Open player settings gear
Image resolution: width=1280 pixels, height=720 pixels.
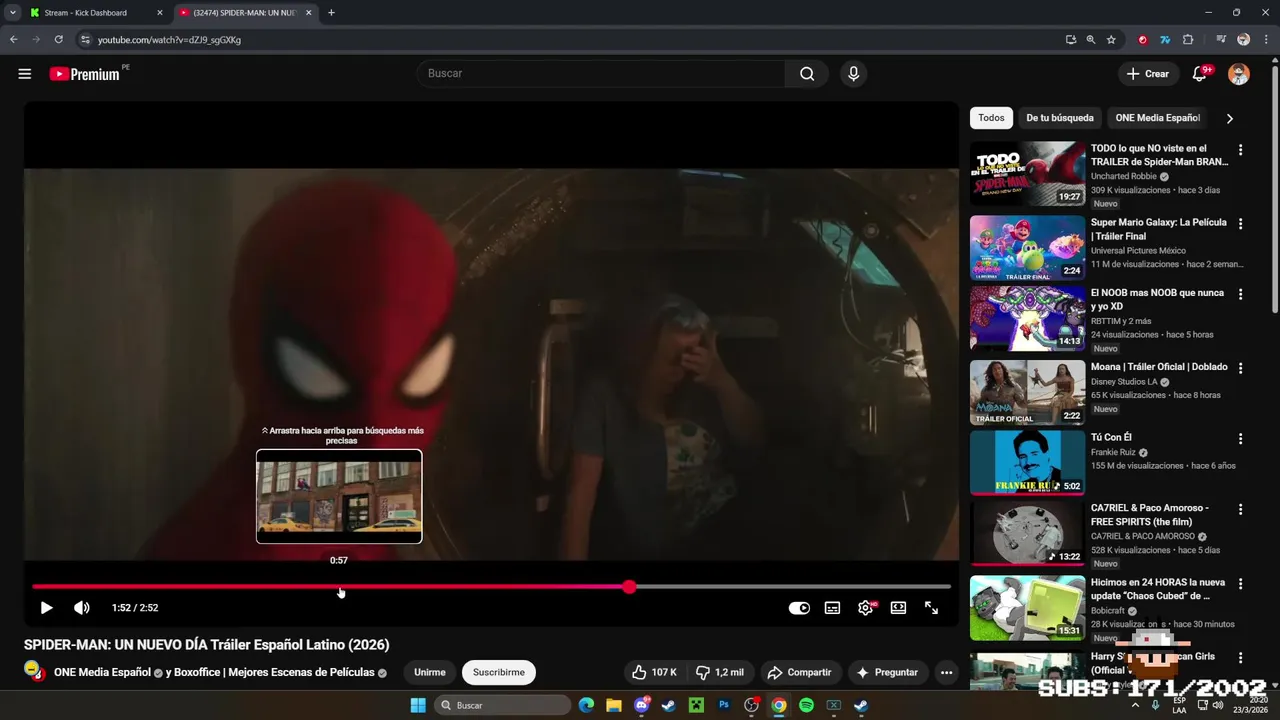[866, 608]
